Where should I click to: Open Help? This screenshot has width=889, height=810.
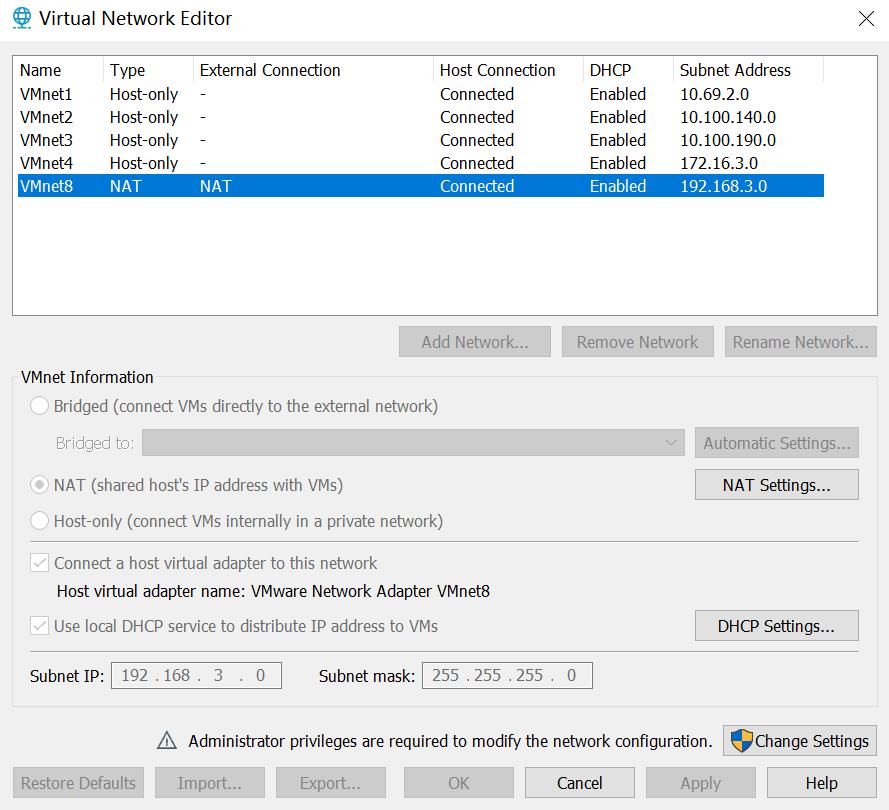[x=822, y=783]
